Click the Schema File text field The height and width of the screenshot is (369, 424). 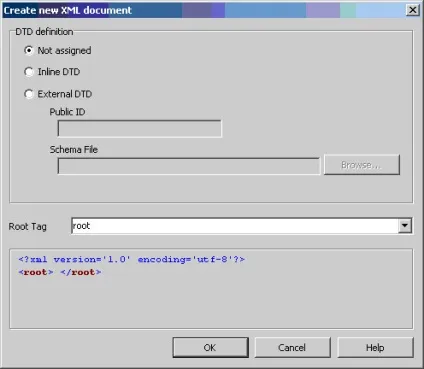[189, 166]
